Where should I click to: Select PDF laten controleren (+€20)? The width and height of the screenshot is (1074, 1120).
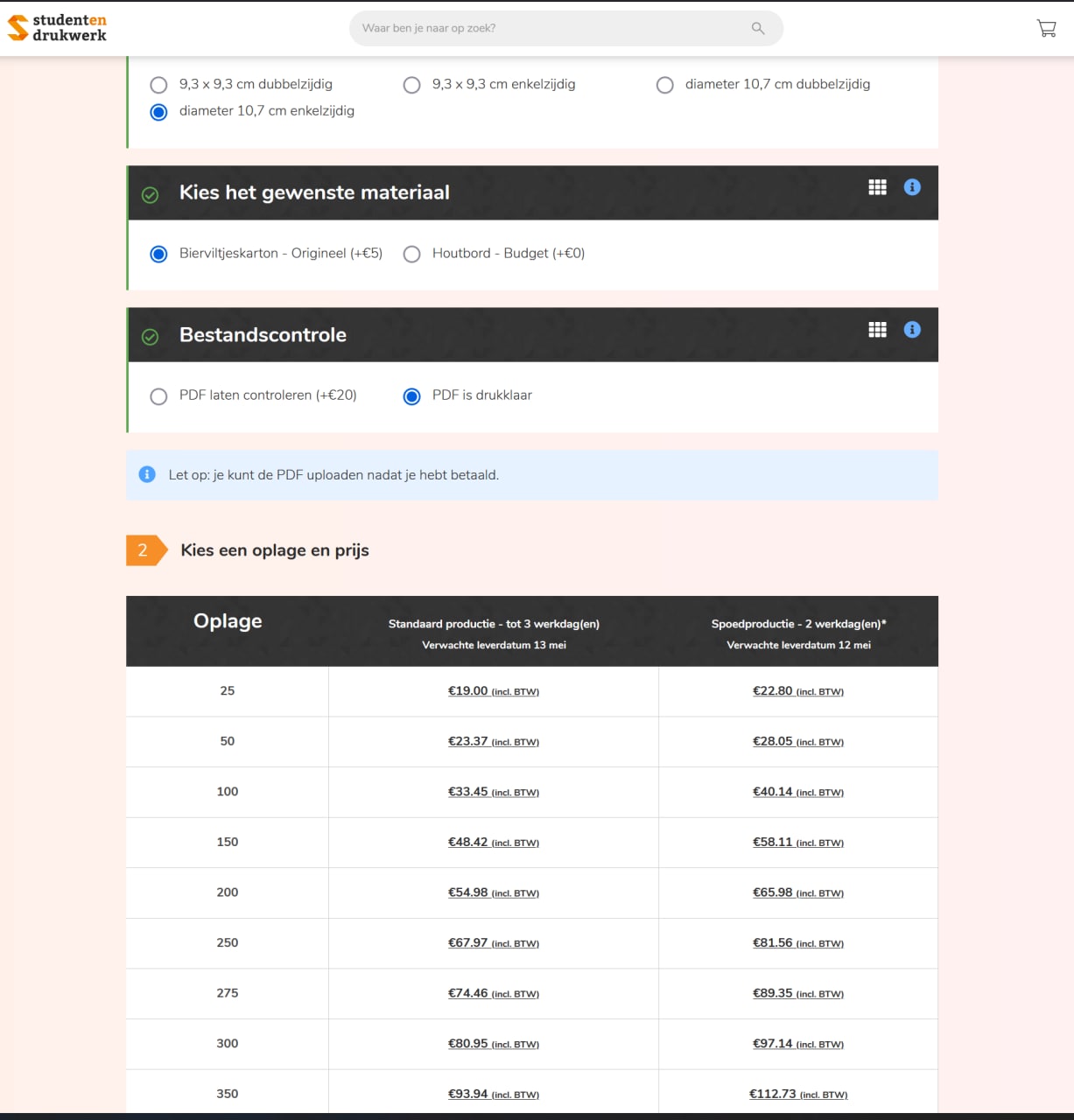click(158, 396)
